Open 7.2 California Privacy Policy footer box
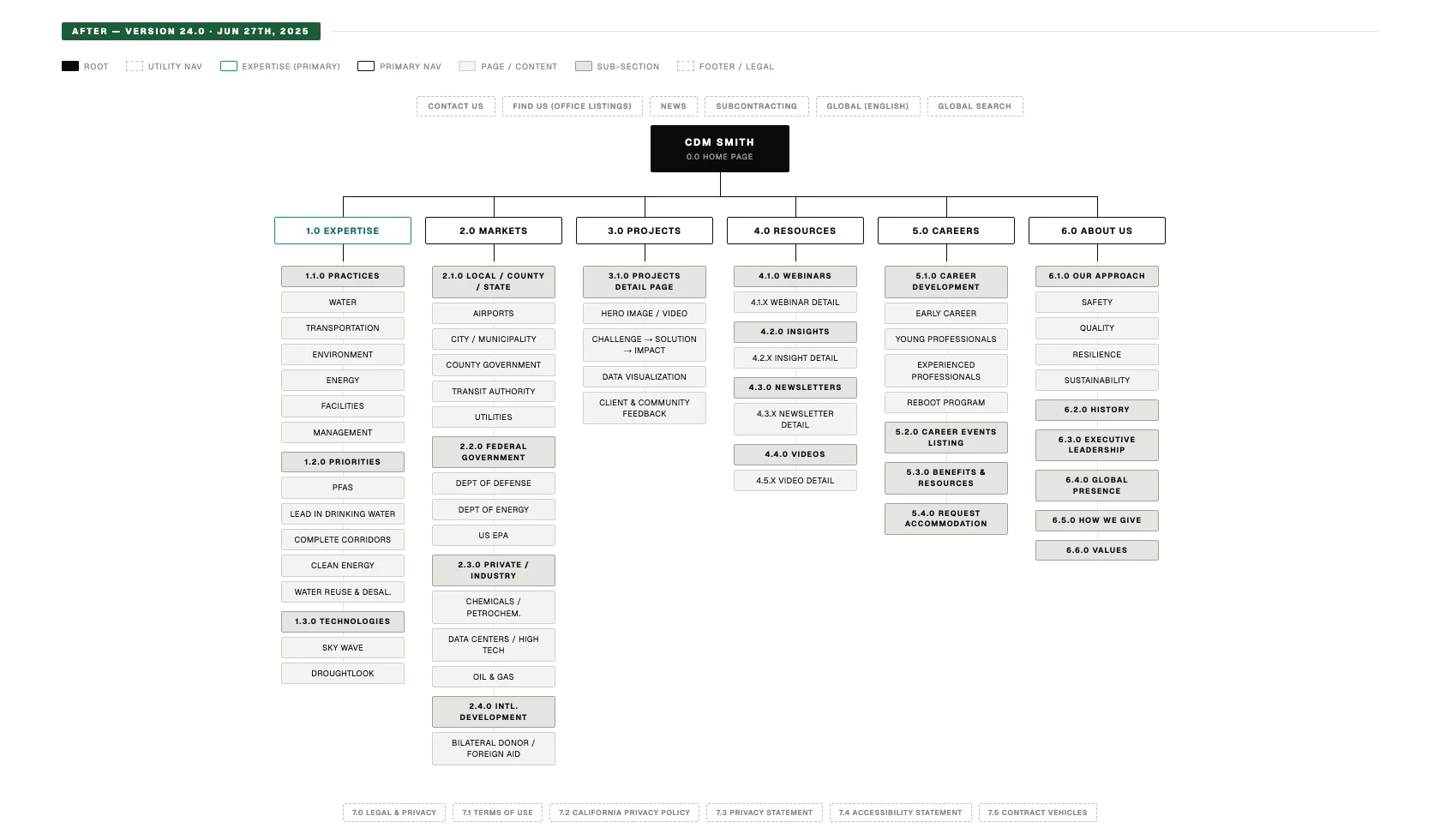Screen dimensions: 1440x840 click(625, 813)
